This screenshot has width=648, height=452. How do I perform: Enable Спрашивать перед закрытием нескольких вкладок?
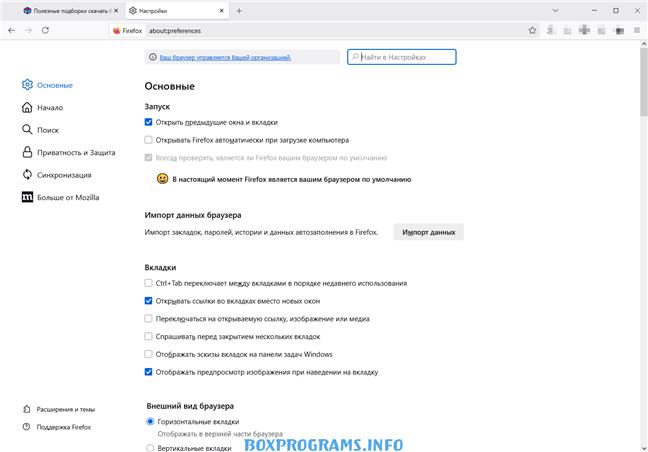148,336
